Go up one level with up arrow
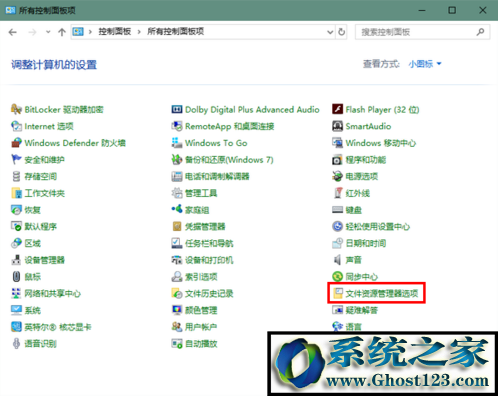Viewport: 498px width, 396px height. click(62, 32)
